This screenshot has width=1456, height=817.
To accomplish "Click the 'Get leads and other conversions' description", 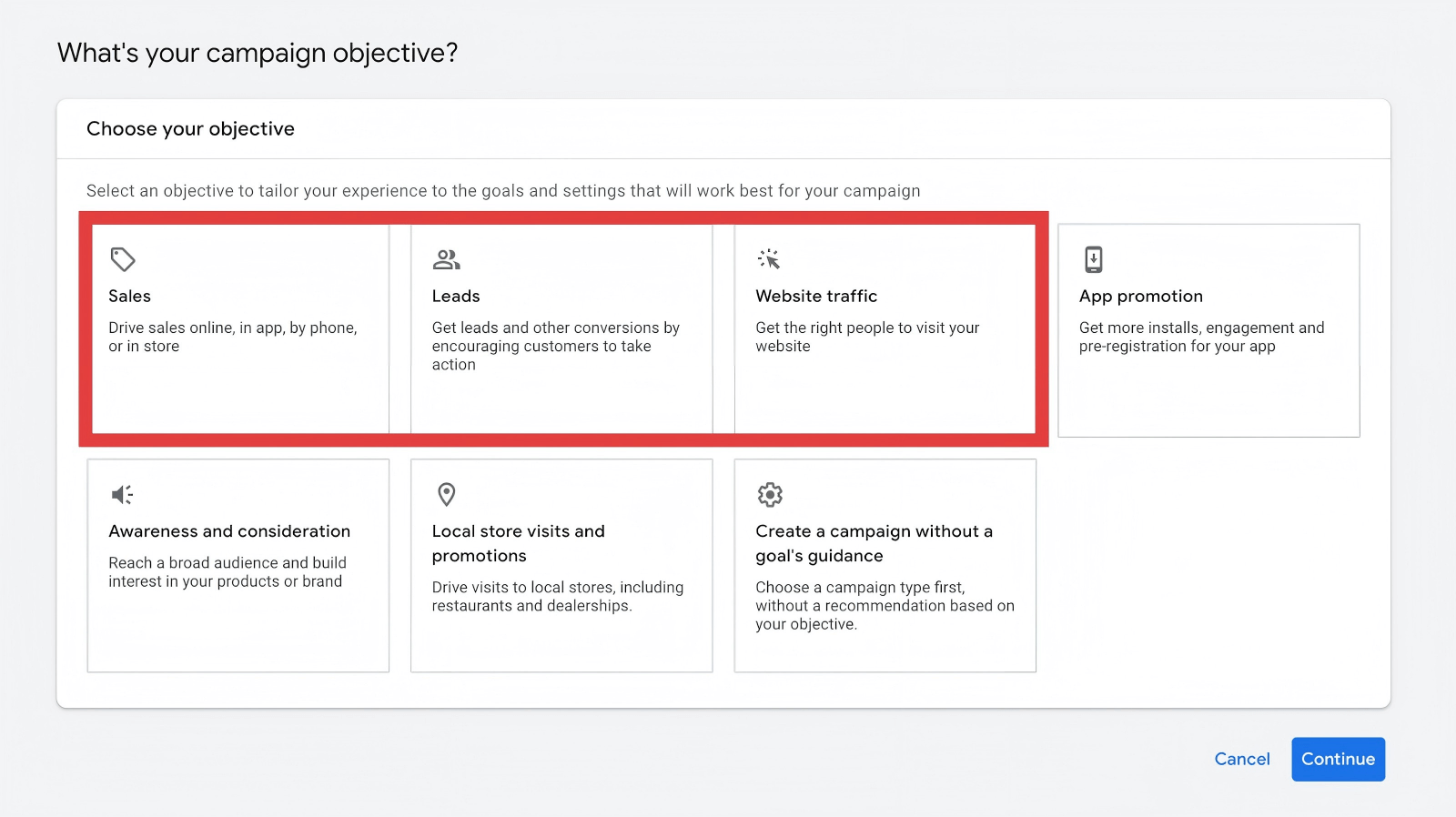I will [555, 346].
